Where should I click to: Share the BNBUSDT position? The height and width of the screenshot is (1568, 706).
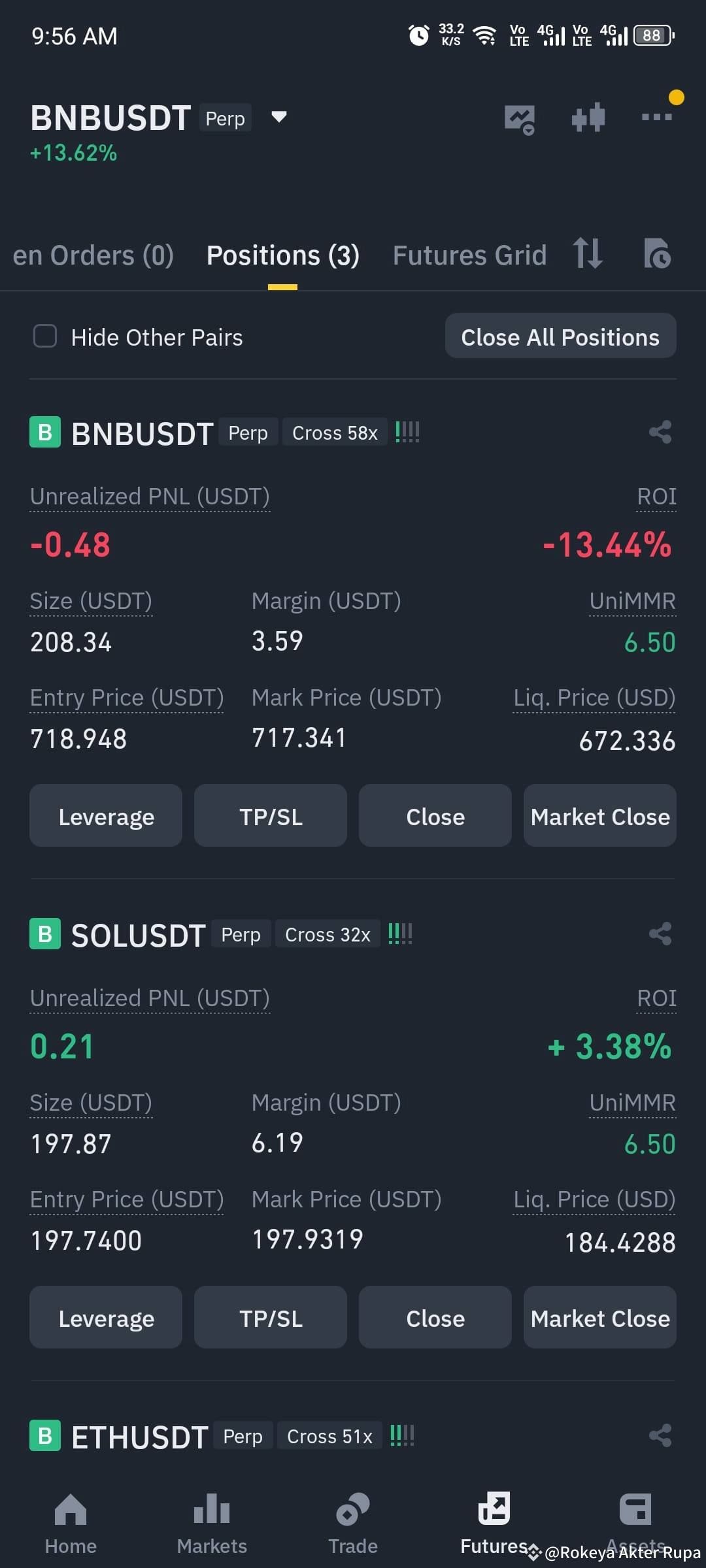tap(660, 433)
